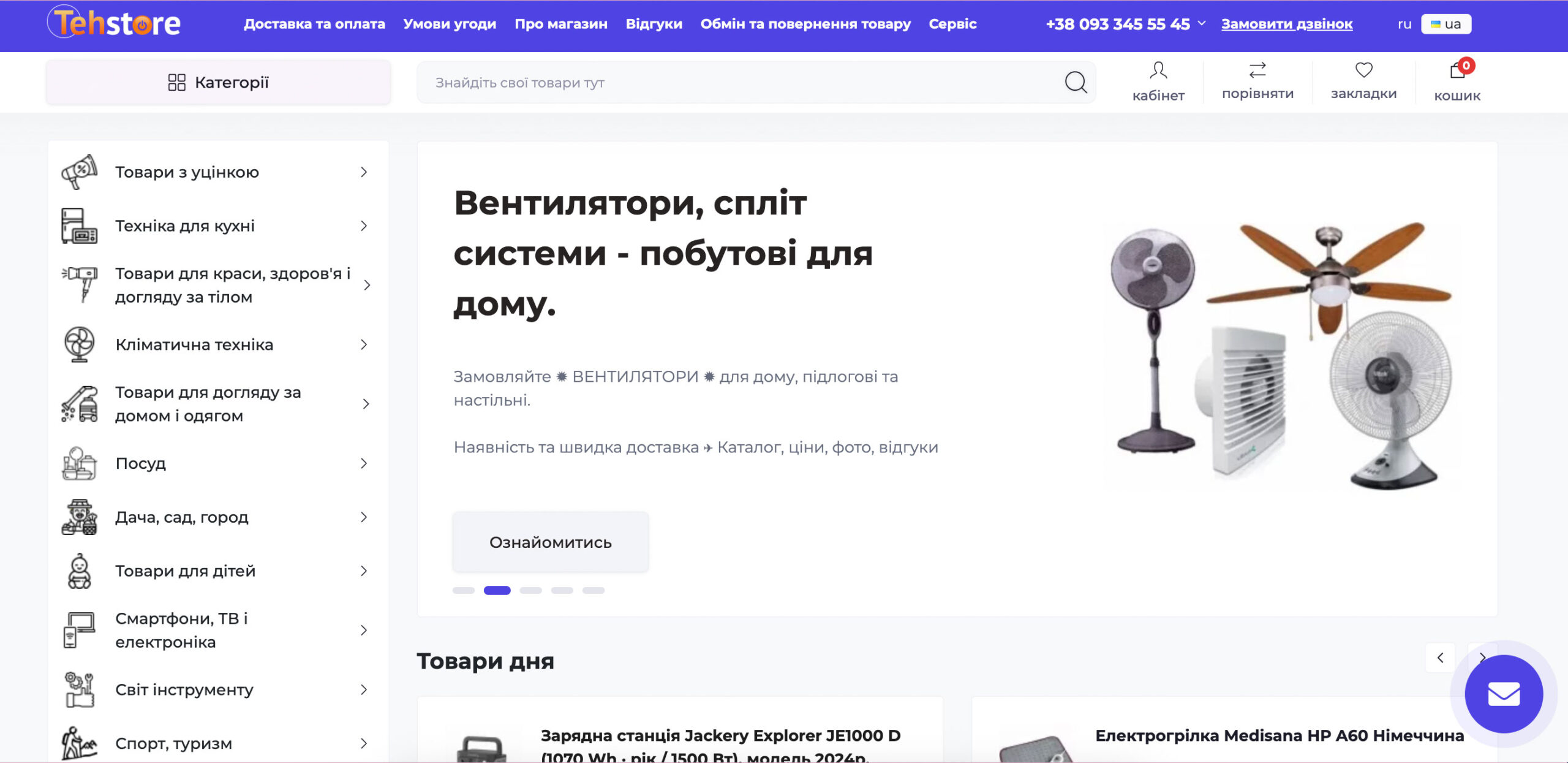Click the Ознайомитись button
Image resolution: width=1568 pixels, height=763 pixels.
pos(550,542)
